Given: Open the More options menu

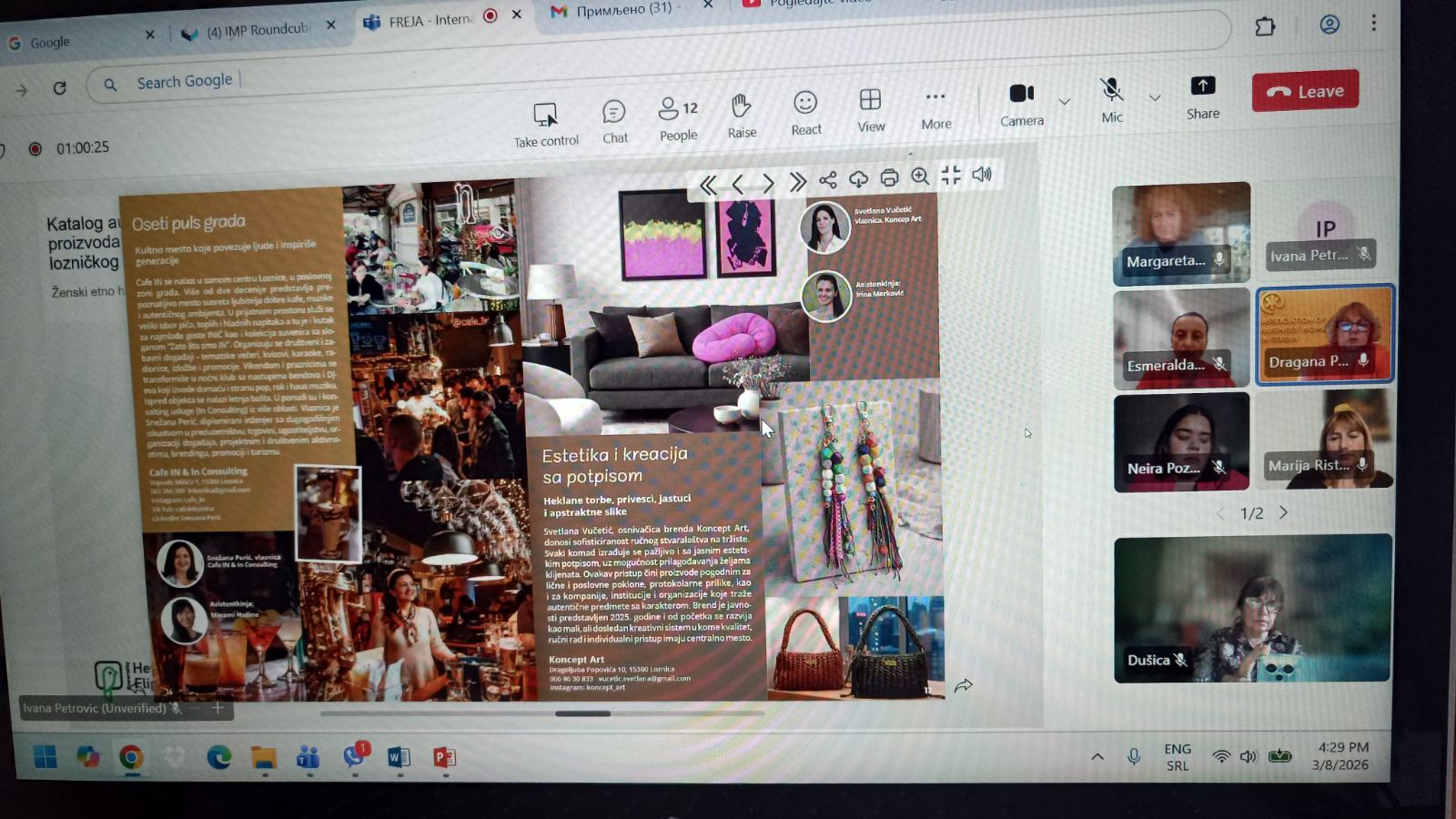Looking at the screenshot, I should pyautogui.click(x=935, y=108).
